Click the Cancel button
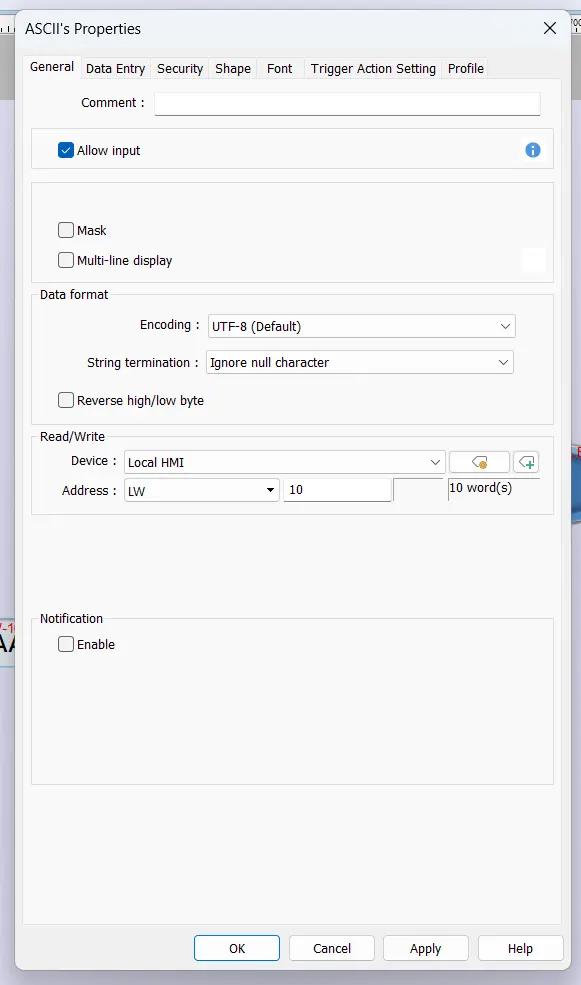 tap(332, 948)
